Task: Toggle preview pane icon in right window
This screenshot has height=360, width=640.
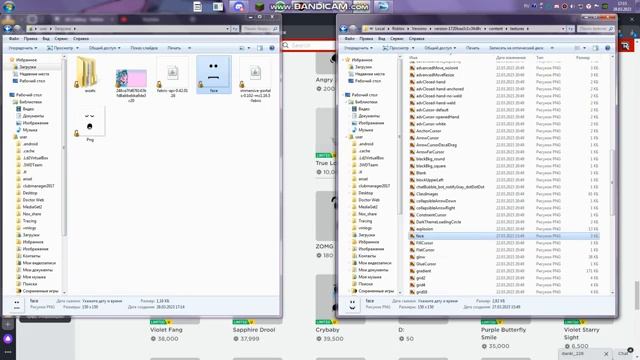Action: click(x=596, y=48)
